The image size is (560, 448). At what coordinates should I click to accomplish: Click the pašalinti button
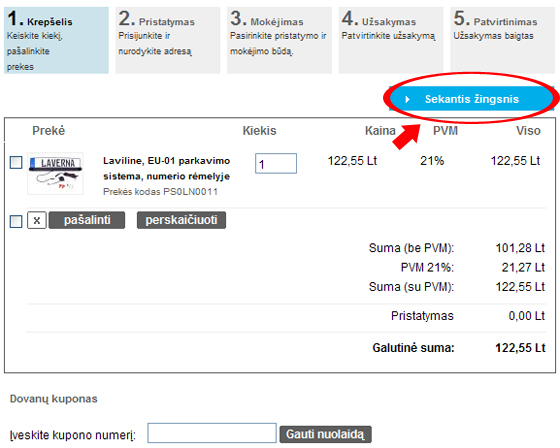coord(87,220)
